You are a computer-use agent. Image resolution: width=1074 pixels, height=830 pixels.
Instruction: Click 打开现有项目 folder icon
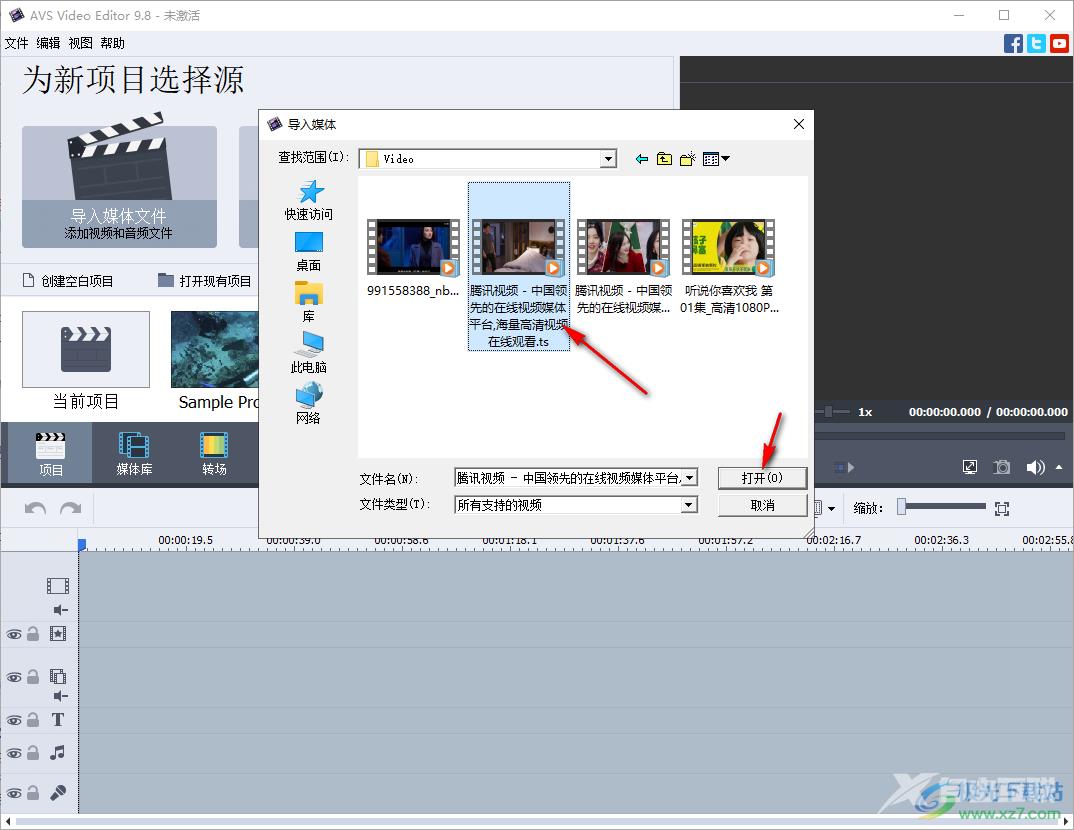coord(166,281)
